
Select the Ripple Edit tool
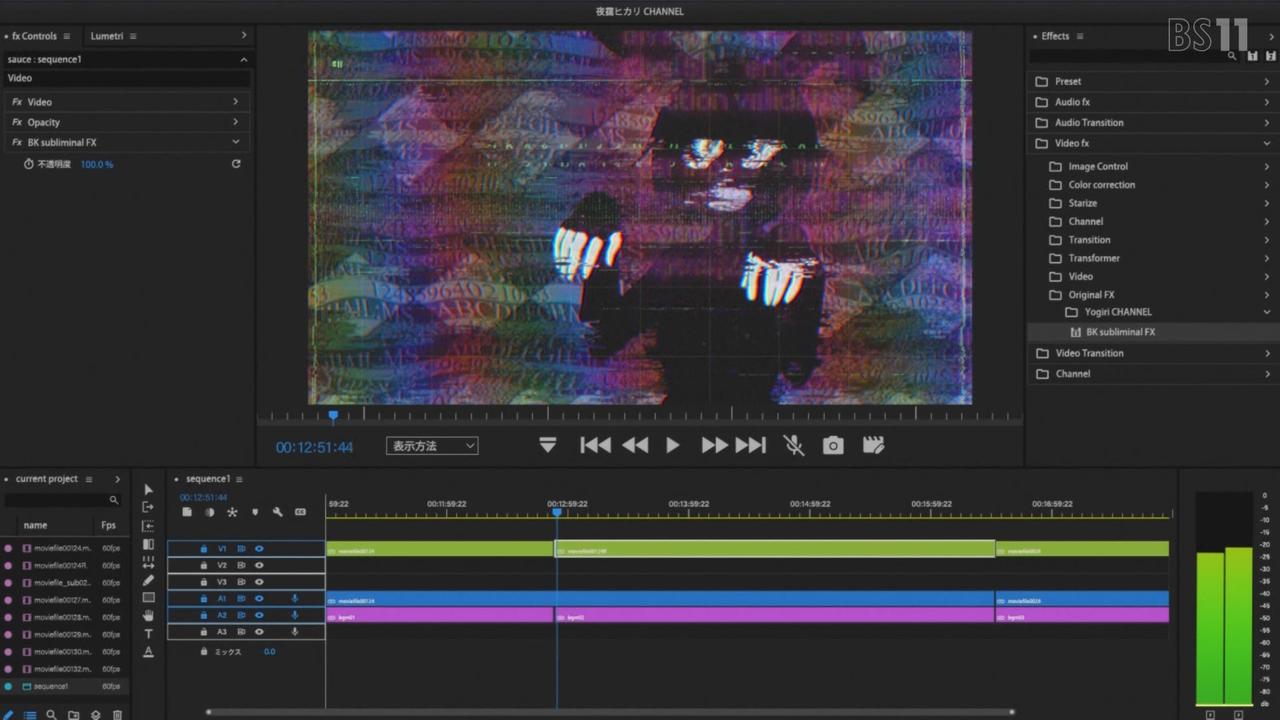[149, 526]
